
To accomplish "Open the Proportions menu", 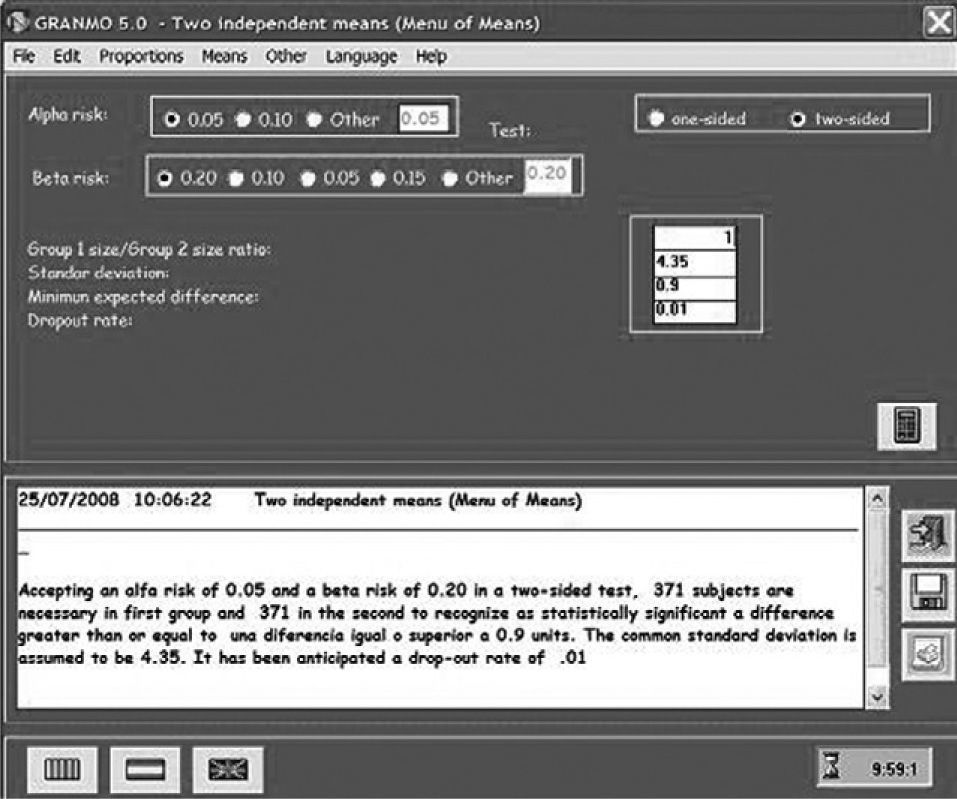I will [141, 57].
